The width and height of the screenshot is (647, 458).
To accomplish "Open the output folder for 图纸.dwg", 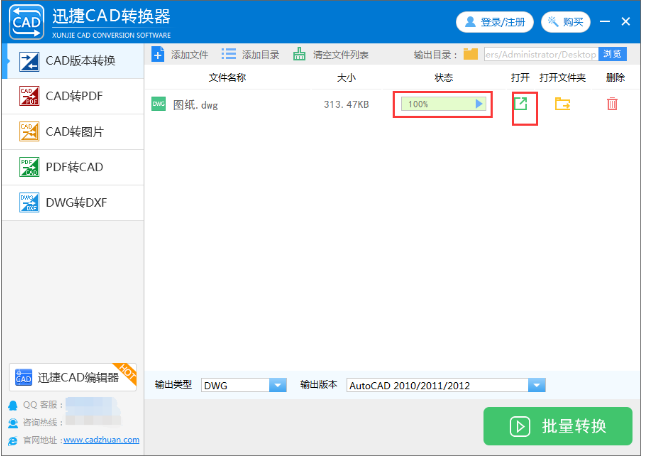I will coord(562,104).
